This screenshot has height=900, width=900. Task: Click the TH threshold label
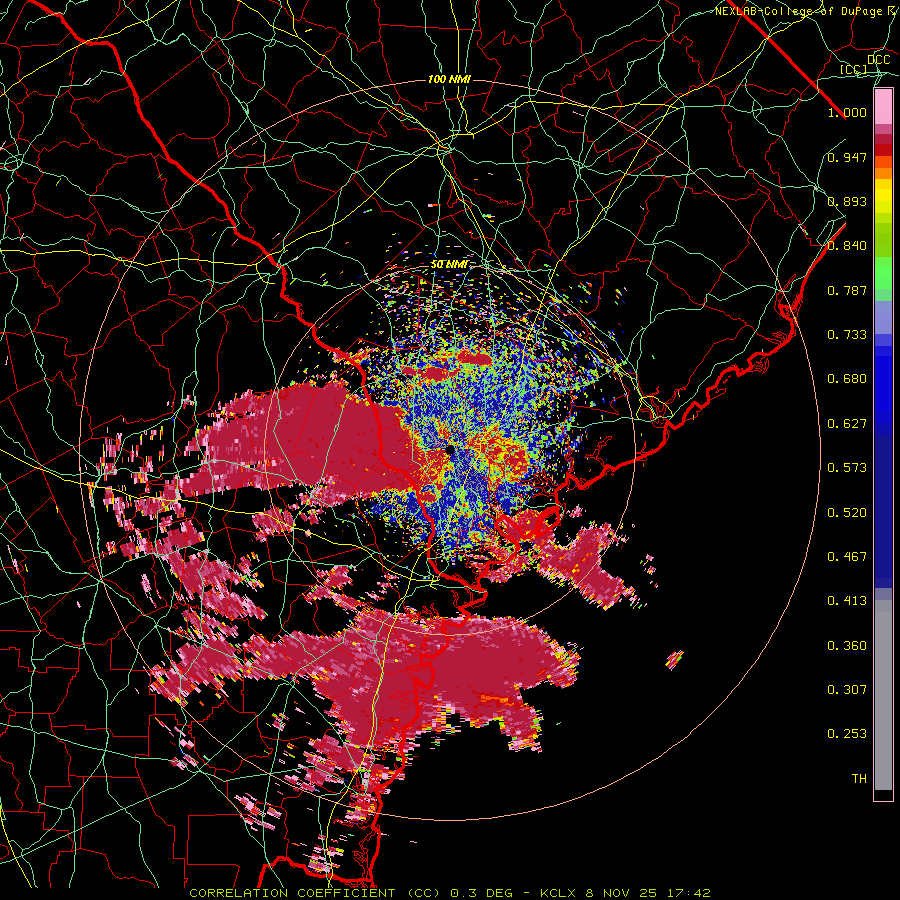pyautogui.click(x=859, y=779)
